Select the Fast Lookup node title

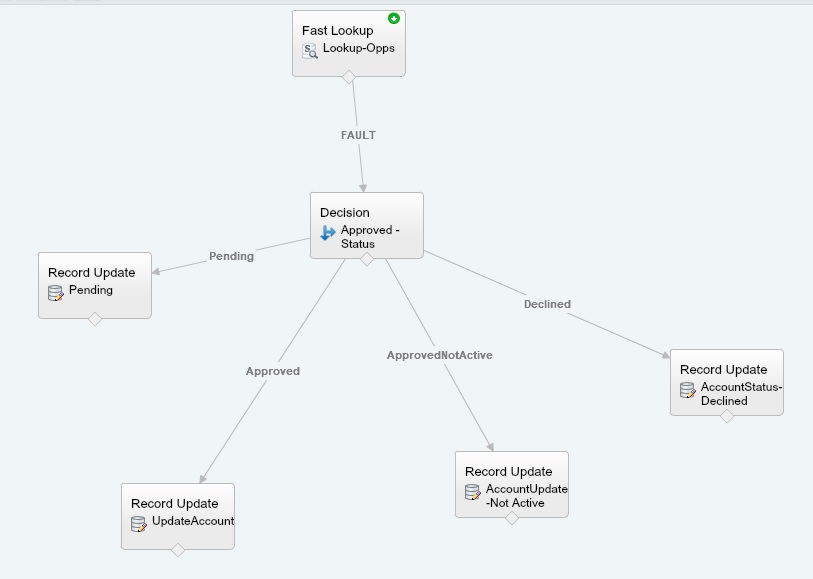(338, 31)
